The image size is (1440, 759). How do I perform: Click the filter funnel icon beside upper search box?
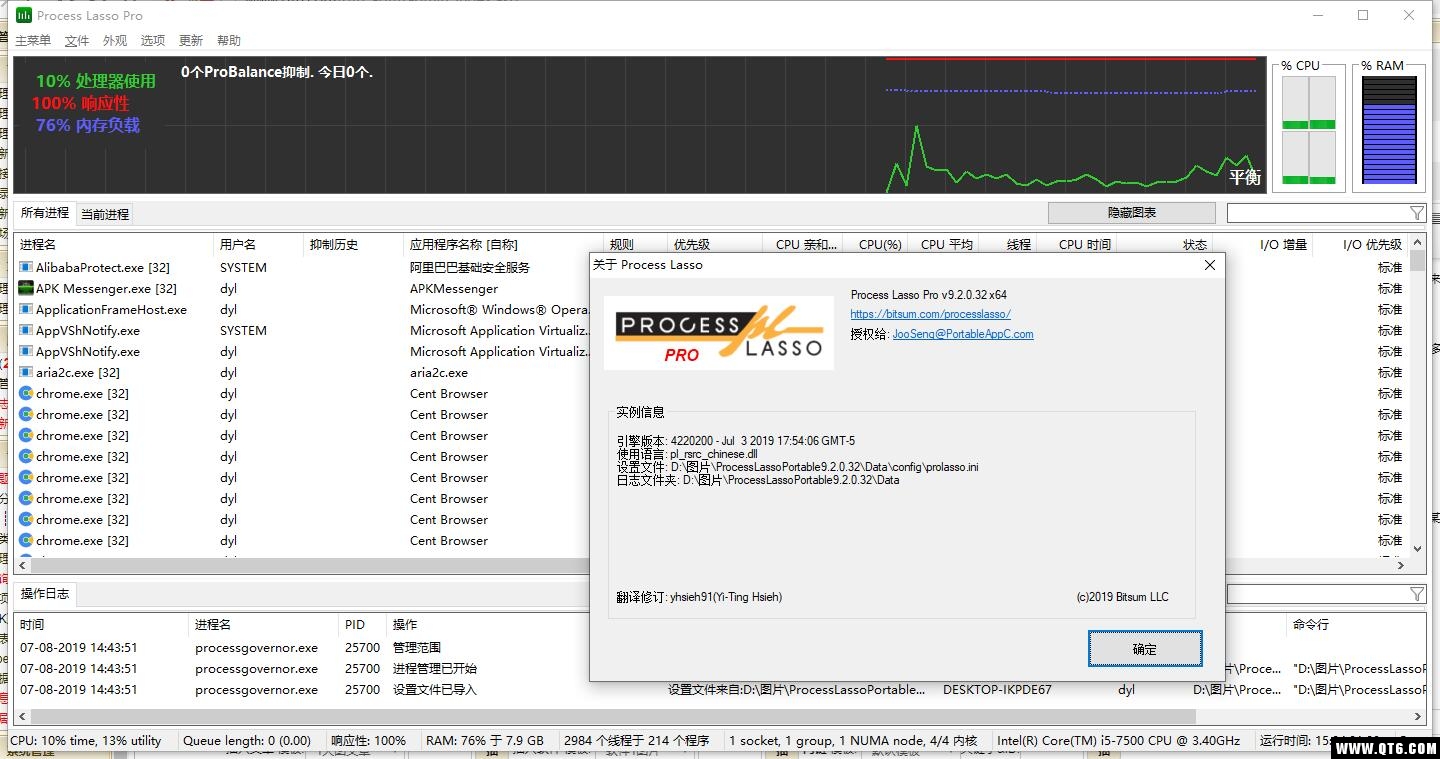[x=1417, y=213]
